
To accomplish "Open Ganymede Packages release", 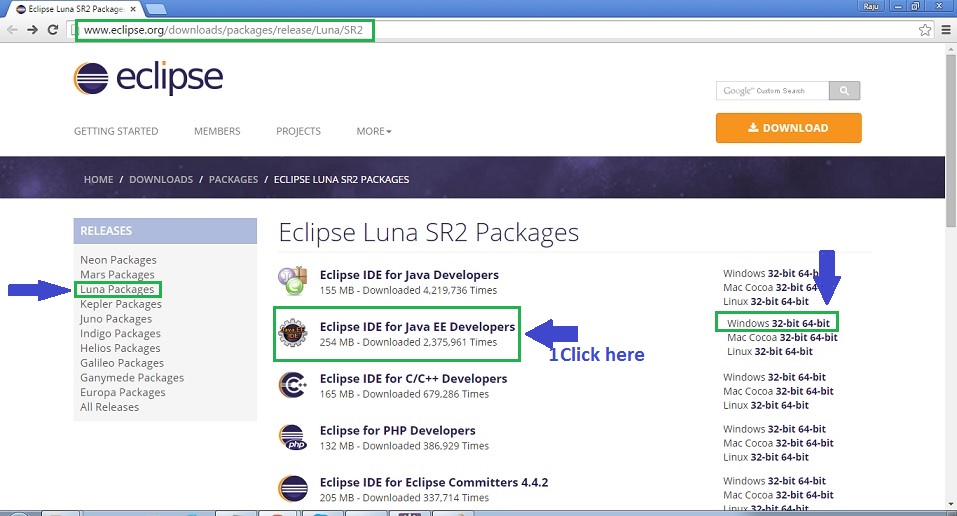I will point(132,377).
